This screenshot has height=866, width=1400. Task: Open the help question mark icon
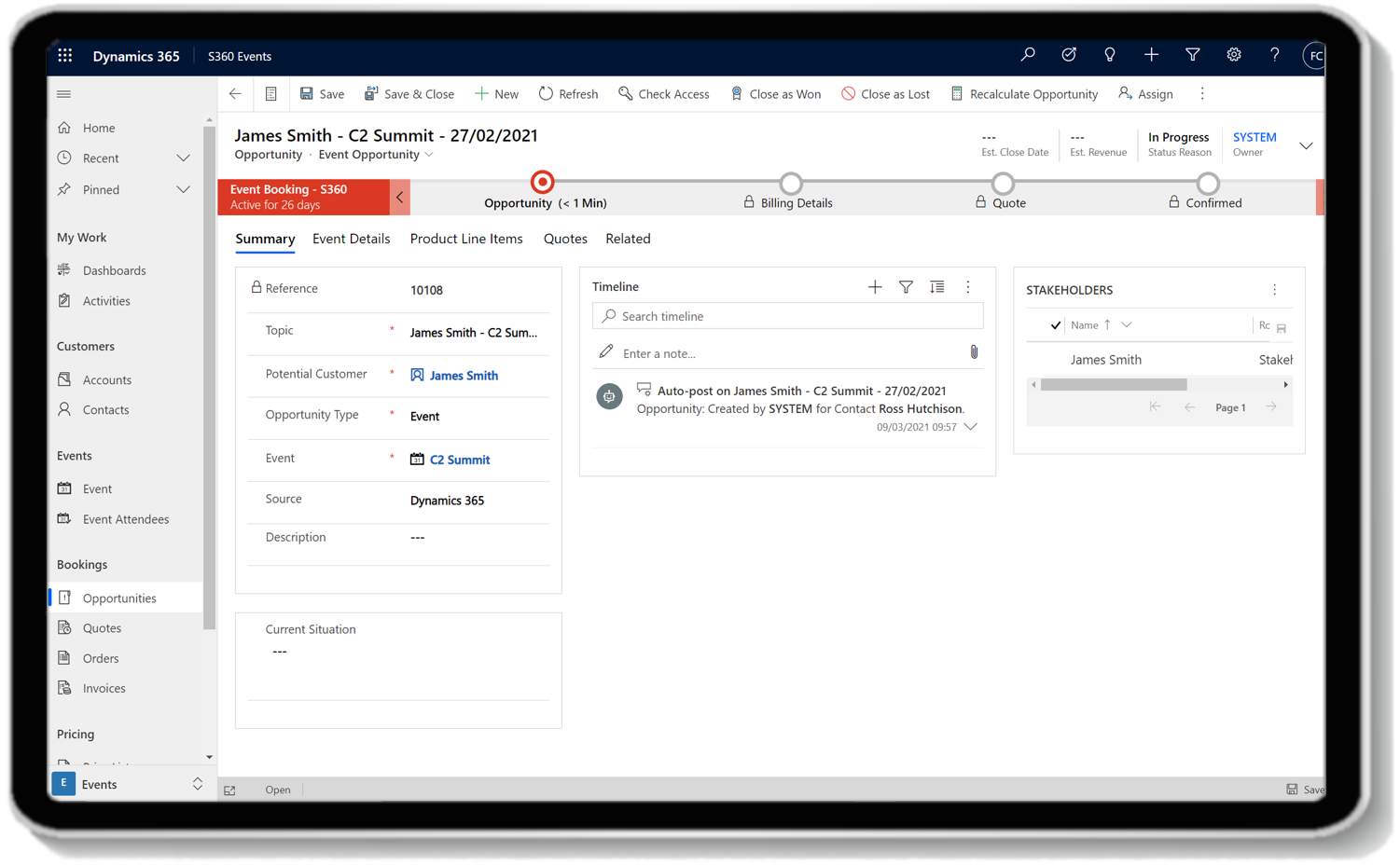coord(1274,55)
